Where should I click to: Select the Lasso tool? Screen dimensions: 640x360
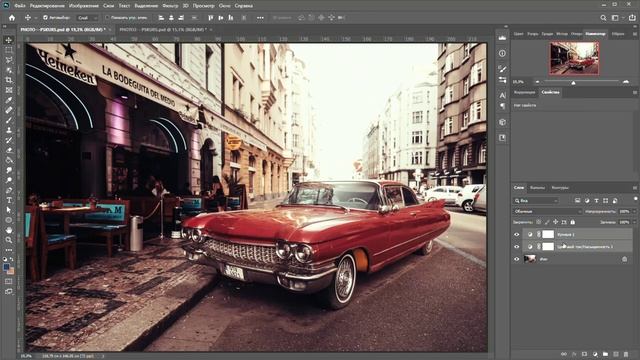coord(9,60)
